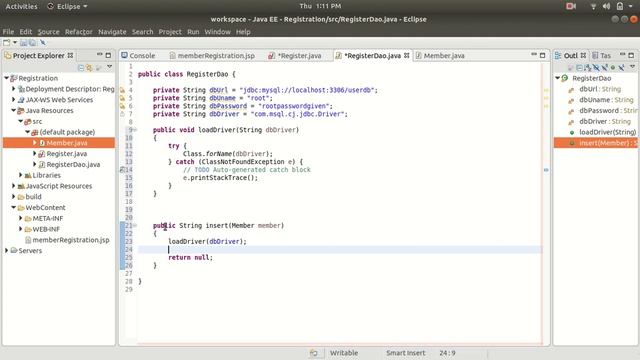Maximize the editor area
The image size is (640, 360).
[x=542, y=55]
